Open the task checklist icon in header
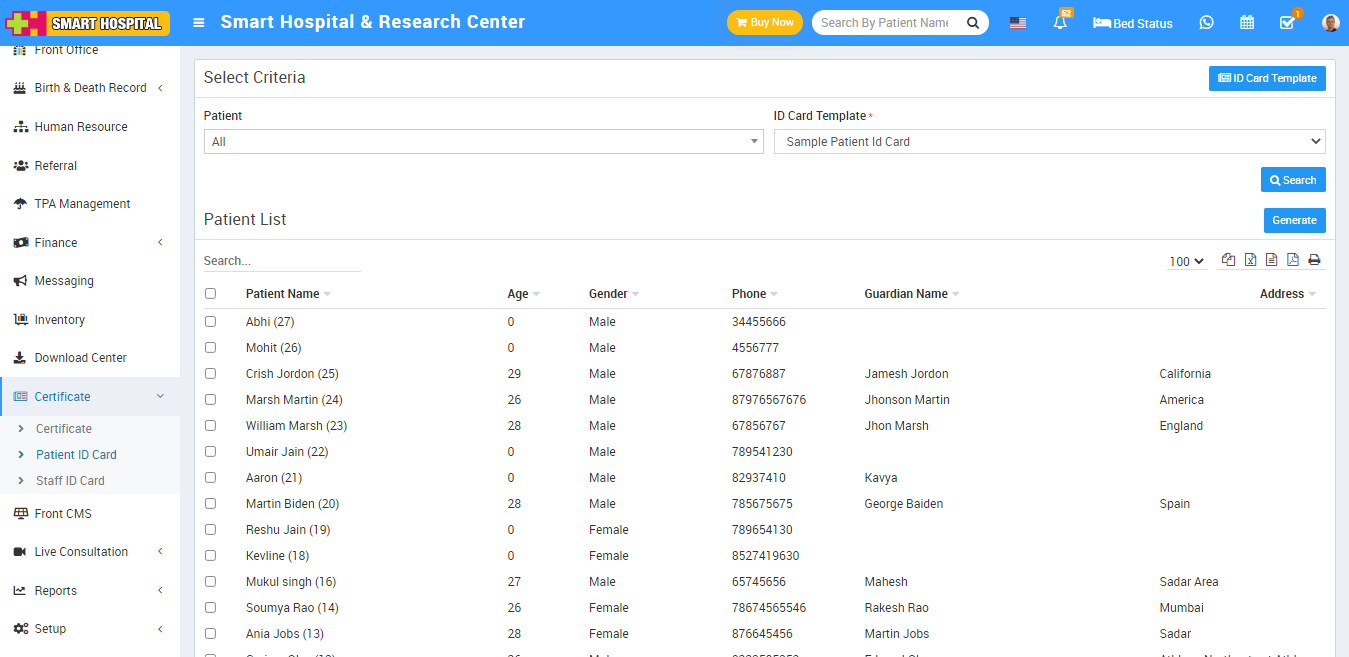Screen dimensions: 1349x657 point(1287,23)
